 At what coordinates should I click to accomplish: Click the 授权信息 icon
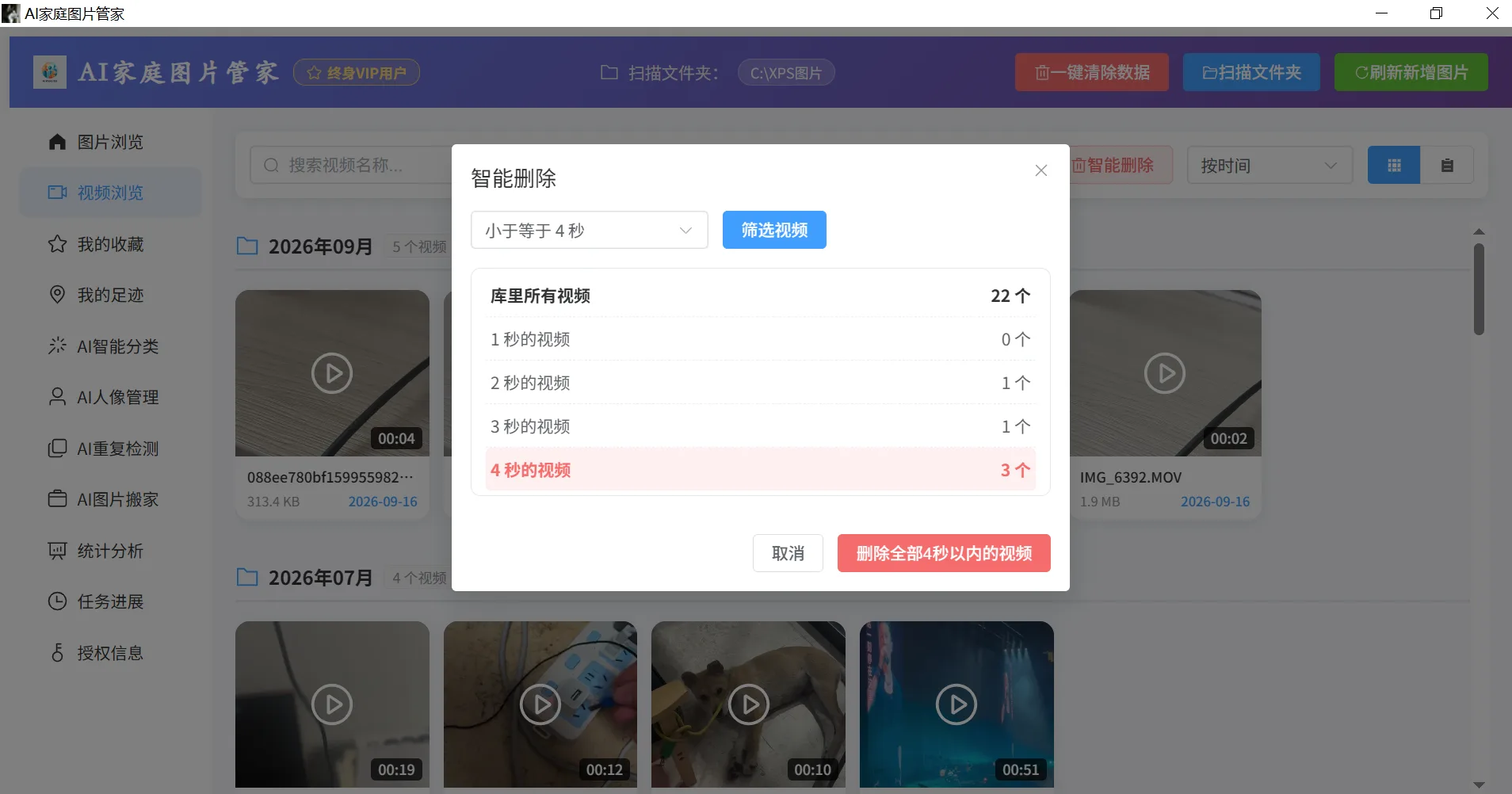[x=57, y=652]
